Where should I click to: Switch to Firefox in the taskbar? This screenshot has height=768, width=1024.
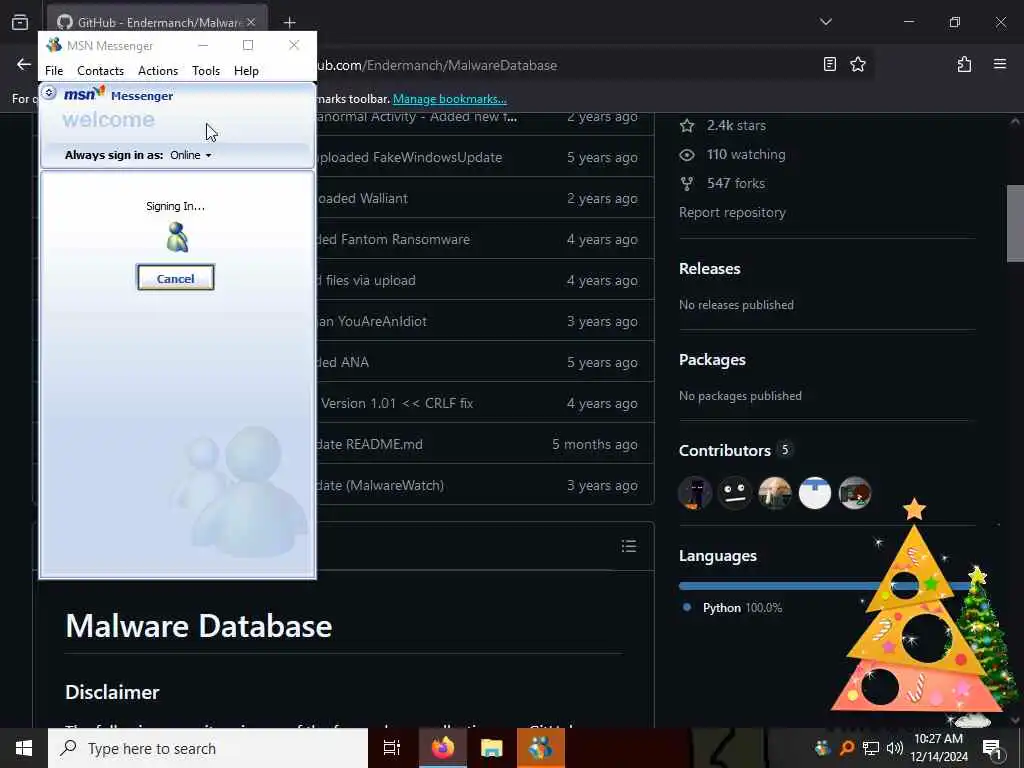click(442, 748)
